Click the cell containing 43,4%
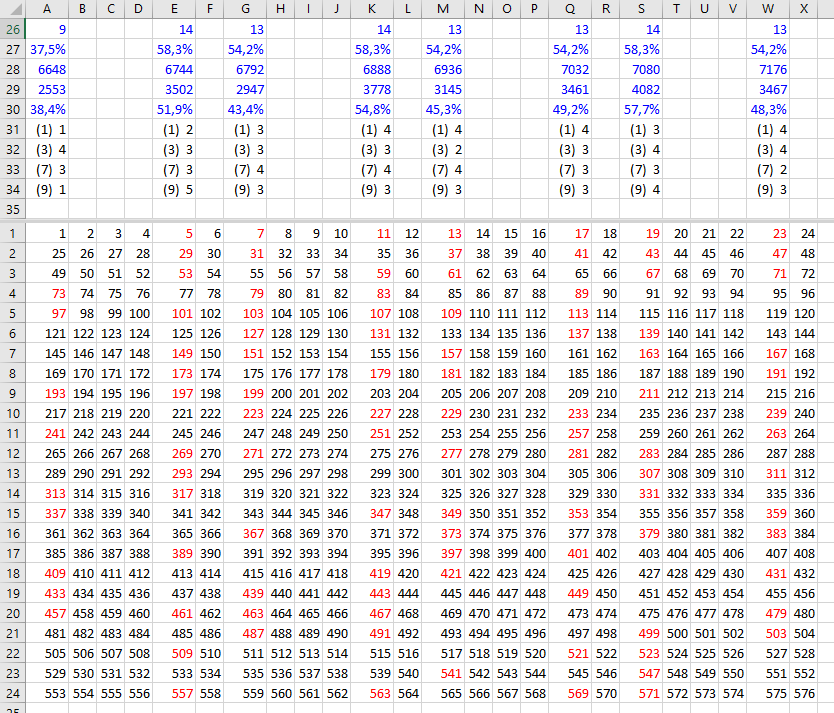The width and height of the screenshot is (834, 713). pos(245,110)
